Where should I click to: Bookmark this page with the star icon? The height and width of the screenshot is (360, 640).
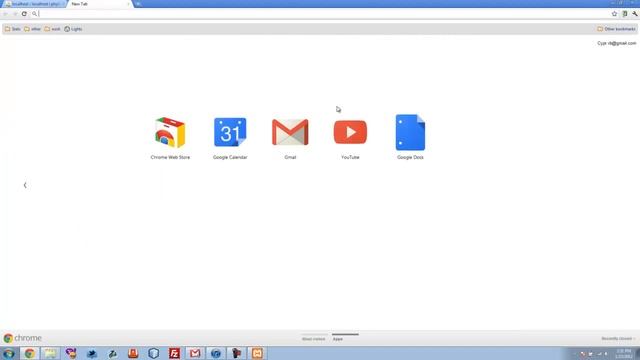[x=614, y=14]
